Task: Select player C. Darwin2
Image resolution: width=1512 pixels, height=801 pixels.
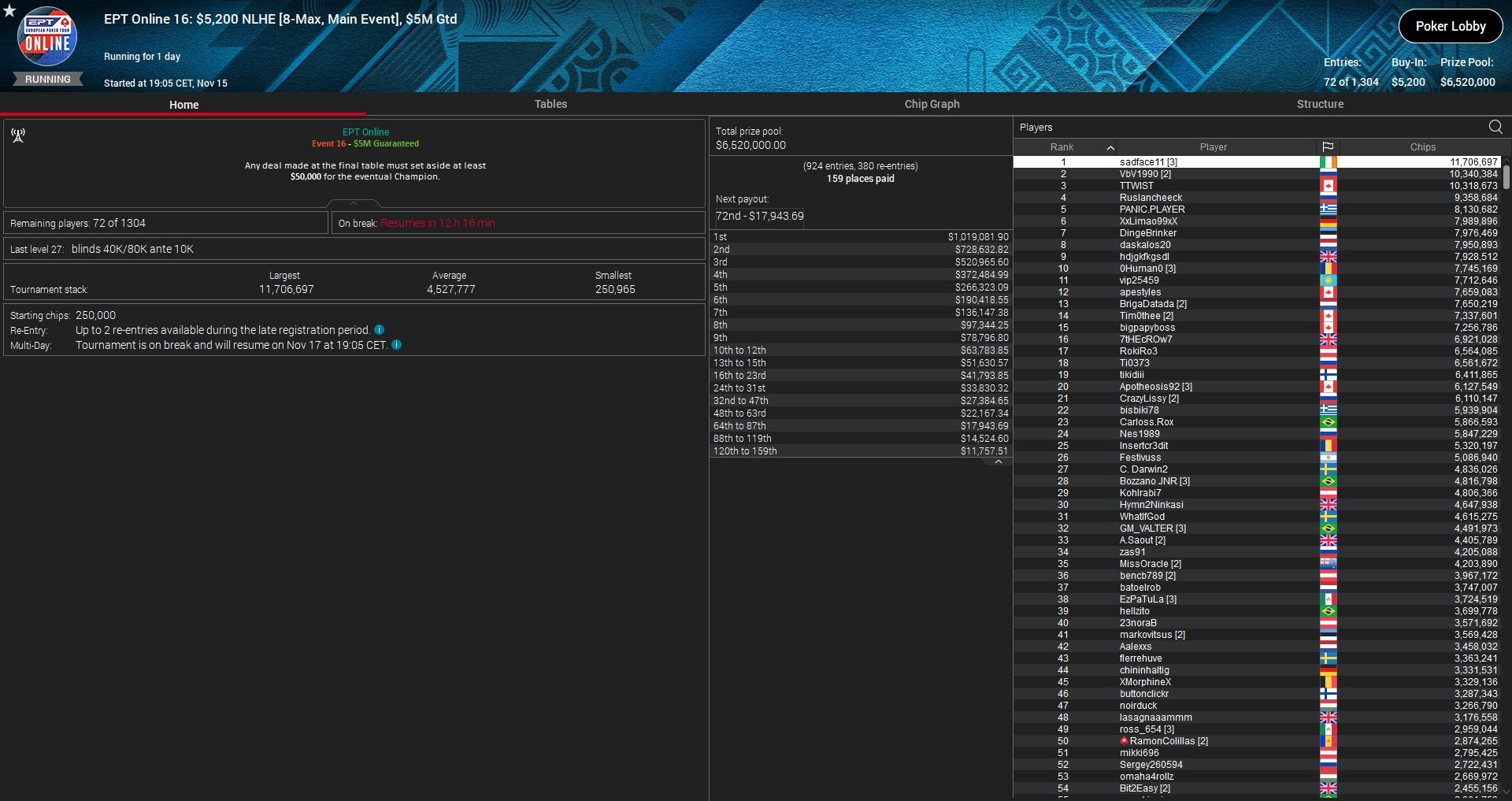Action: (1257, 469)
